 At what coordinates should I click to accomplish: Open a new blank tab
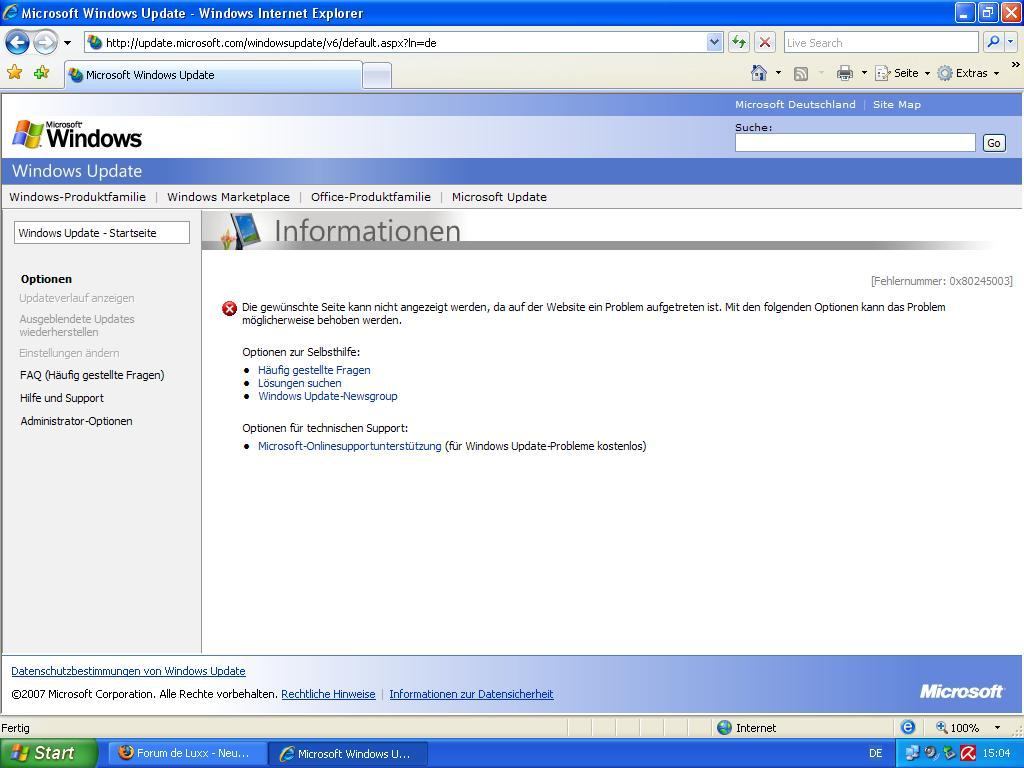pyautogui.click(x=377, y=76)
